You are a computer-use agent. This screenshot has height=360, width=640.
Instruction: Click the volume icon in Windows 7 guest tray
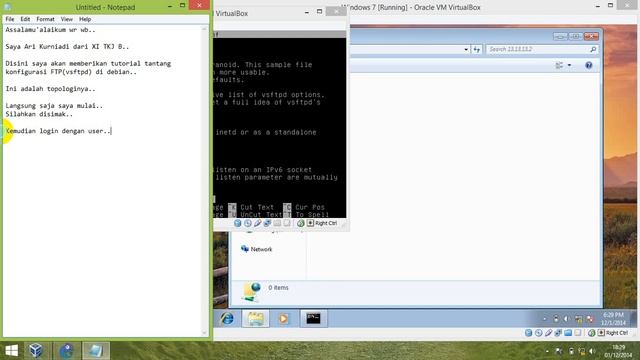pyautogui.click(x=567, y=319)
